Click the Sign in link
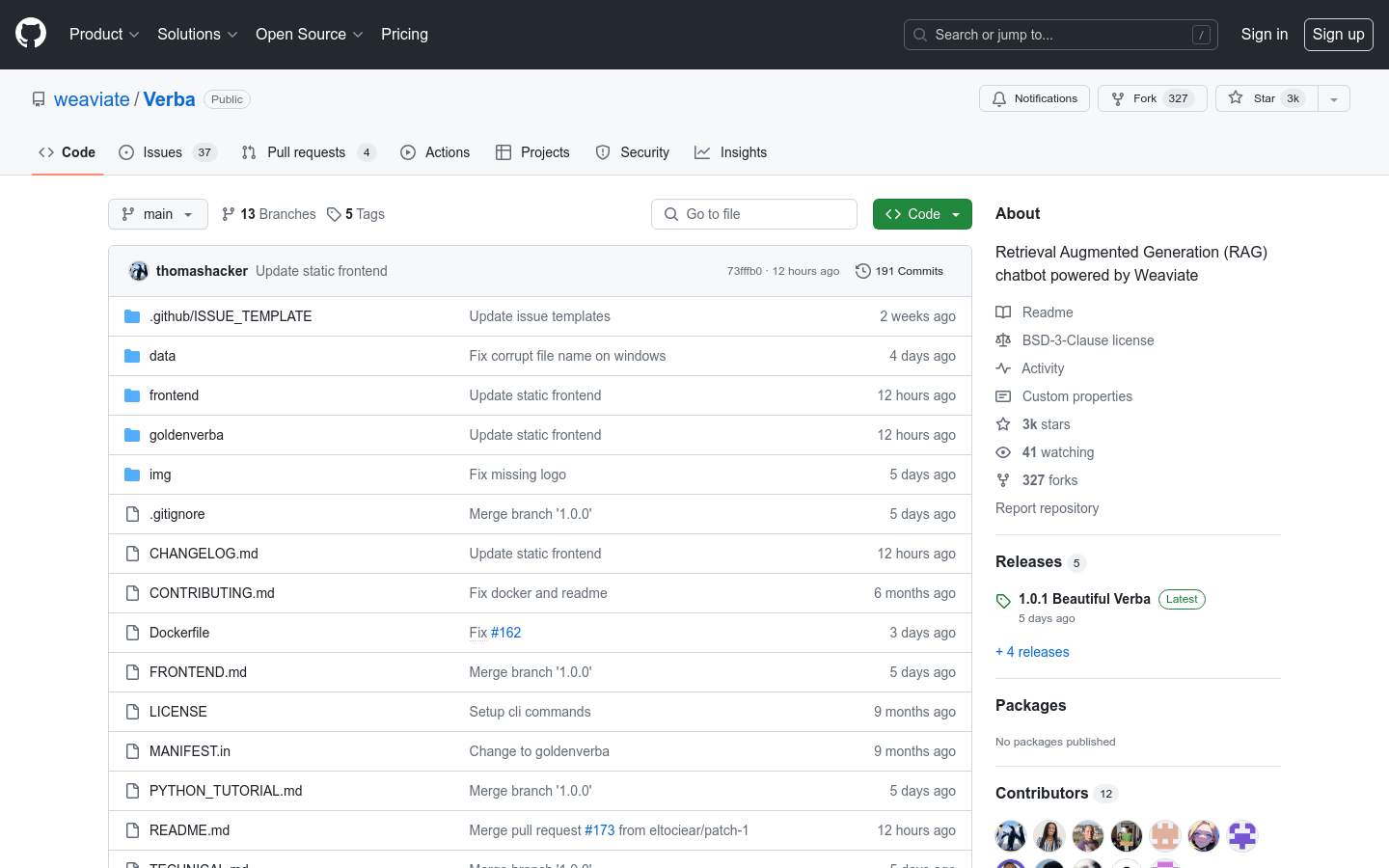 [x=1265, y=34]
